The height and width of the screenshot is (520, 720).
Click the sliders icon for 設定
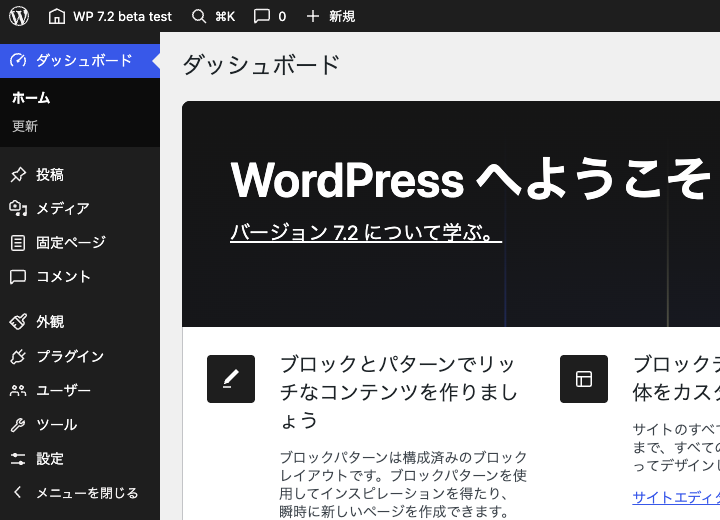point(18,458)
